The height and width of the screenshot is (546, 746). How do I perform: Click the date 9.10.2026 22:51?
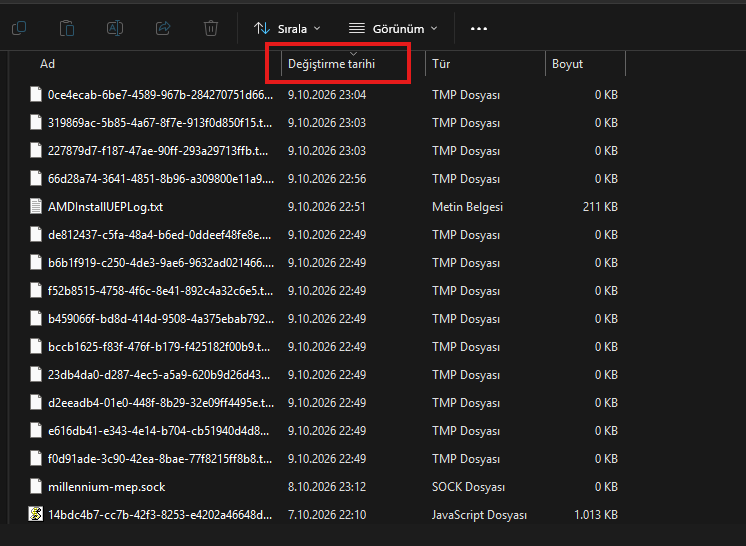coord(326,207)
